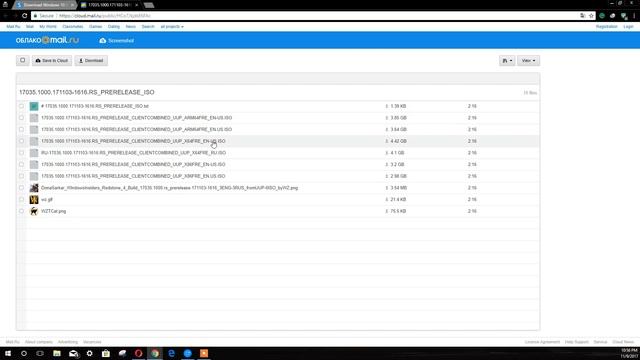Click the Download button in toolbar
This screenshot has height=360, width=640.
point(91,60)
